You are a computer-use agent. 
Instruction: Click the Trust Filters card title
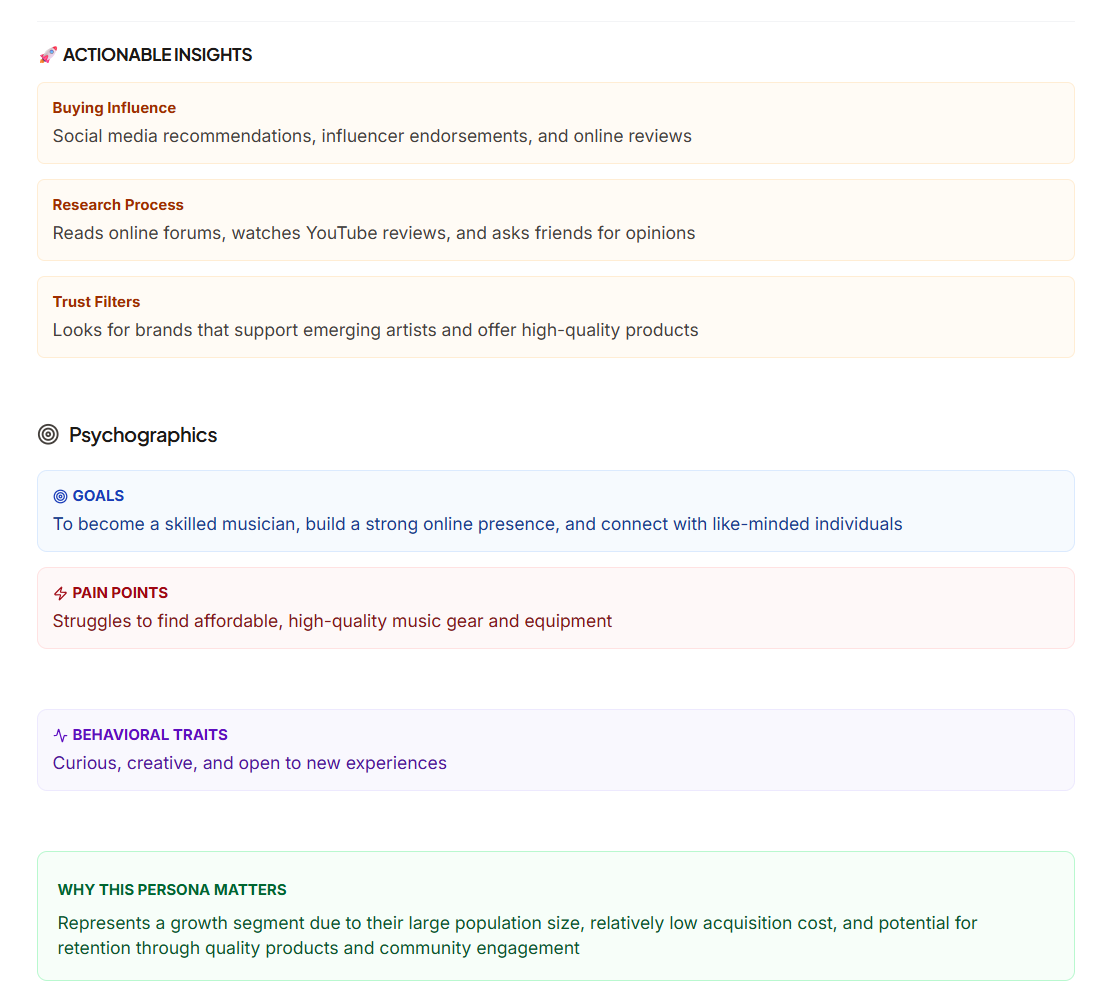click(96, 301)
